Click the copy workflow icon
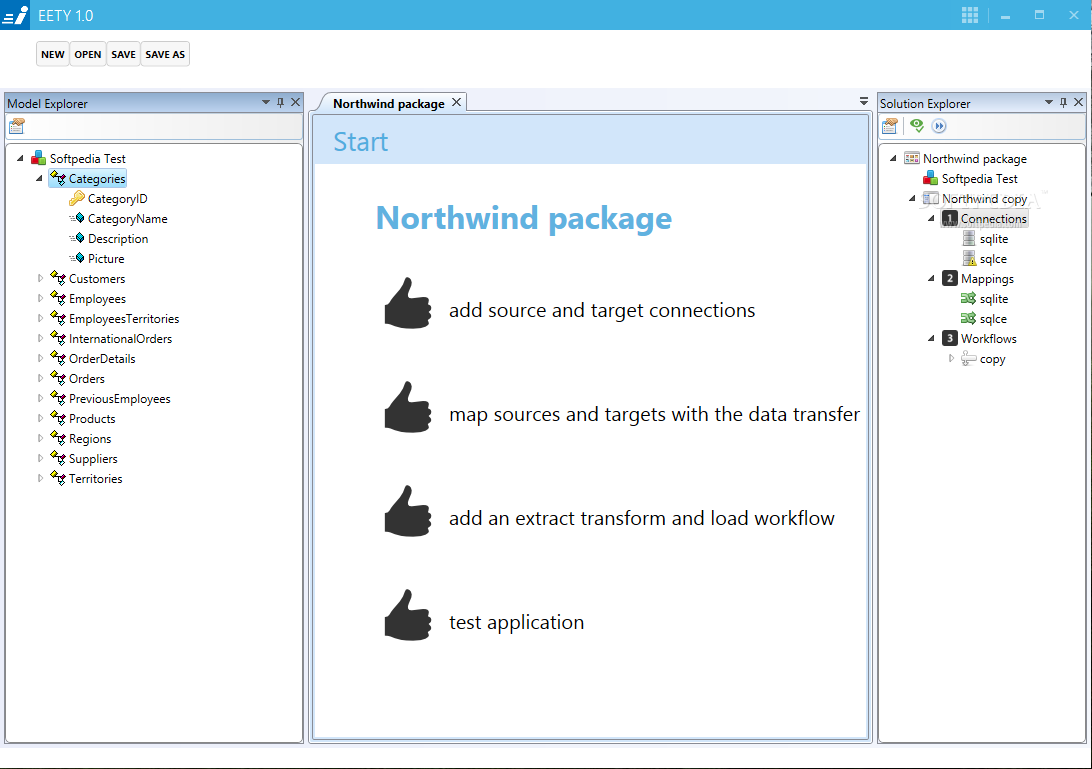Screen dimensions: 1092x769 click(x=969, y=359)
